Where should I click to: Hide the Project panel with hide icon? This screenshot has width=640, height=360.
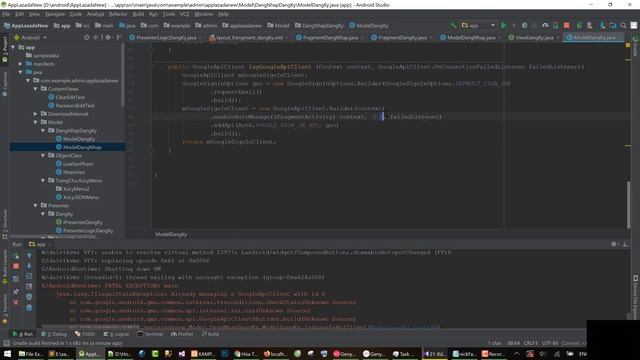coord(119,37)
